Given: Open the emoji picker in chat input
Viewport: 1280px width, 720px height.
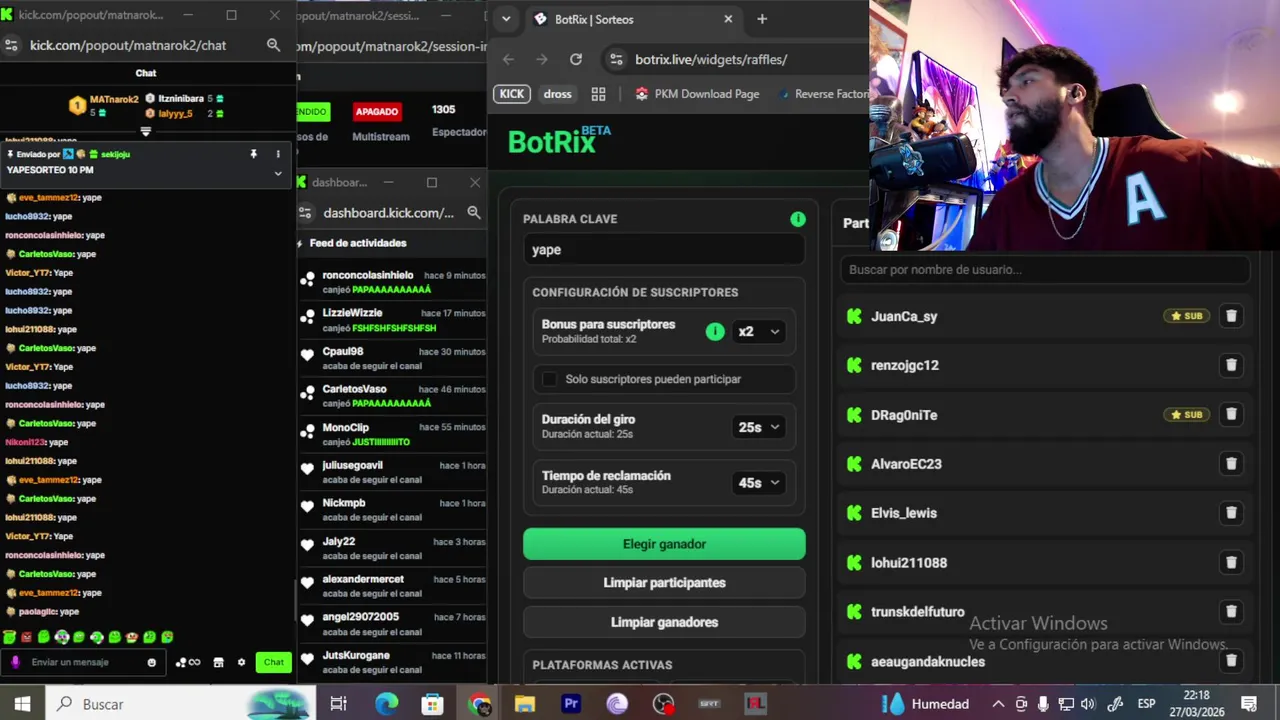Looking at the screenshot, I should pyautogui.click(x=152, y=662).
